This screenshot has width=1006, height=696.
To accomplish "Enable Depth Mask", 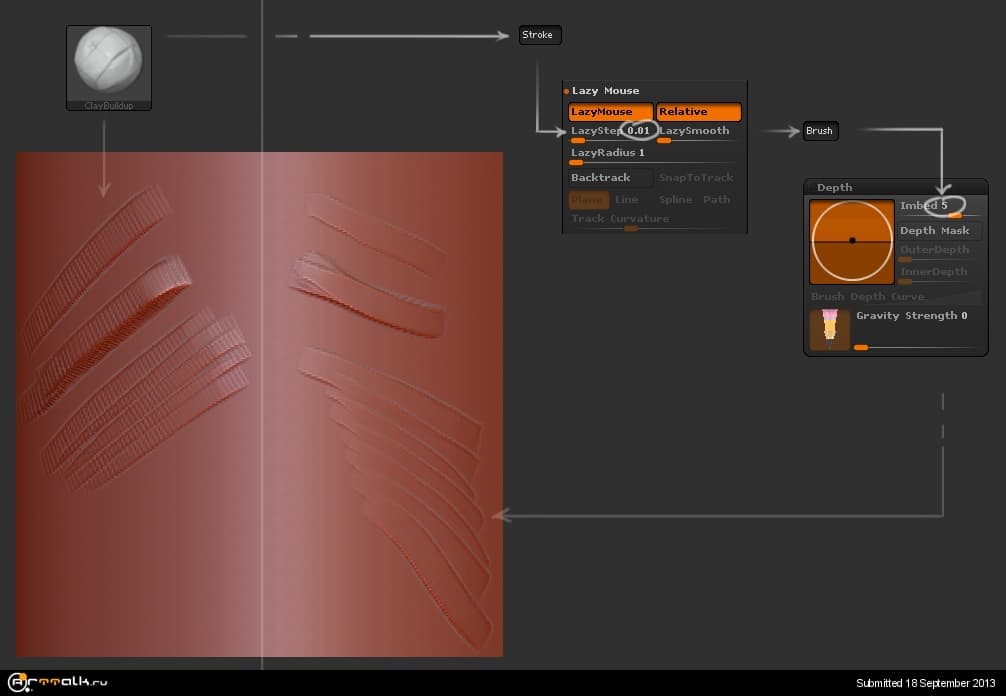I will tap(934, 230).
